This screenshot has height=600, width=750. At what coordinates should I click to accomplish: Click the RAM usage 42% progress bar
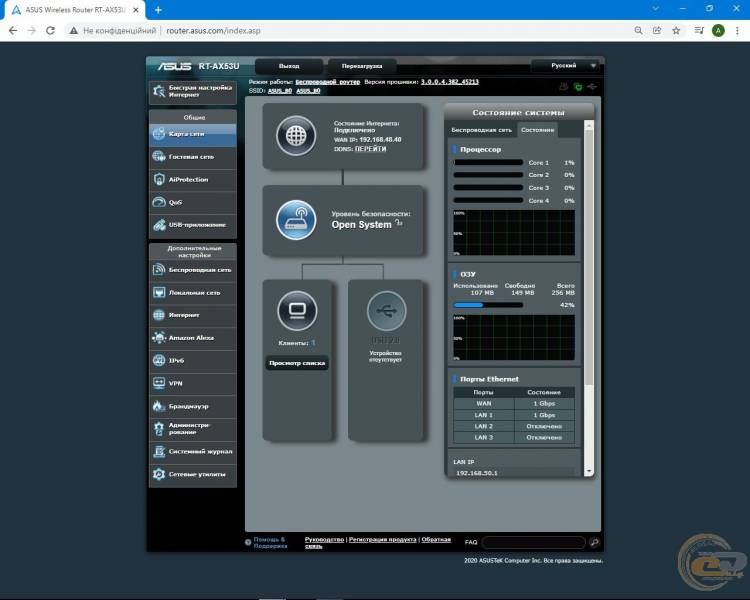[x=488, y=305]
